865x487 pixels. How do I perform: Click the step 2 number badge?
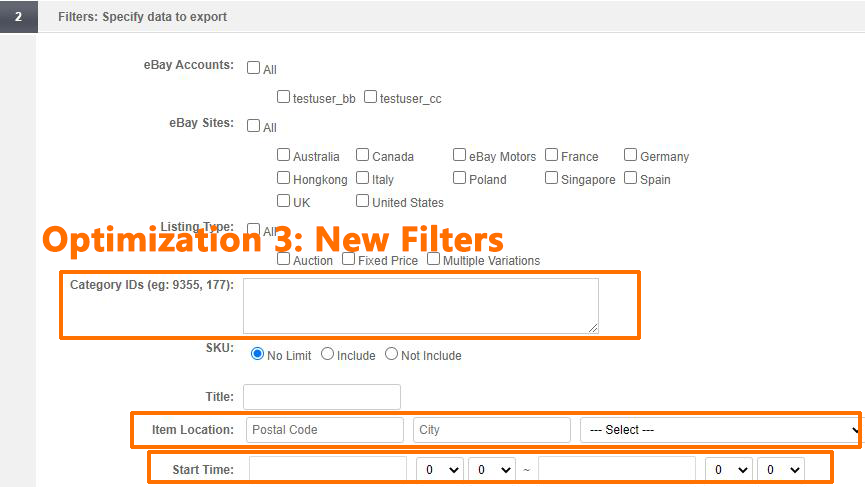[x=19, y=17]
